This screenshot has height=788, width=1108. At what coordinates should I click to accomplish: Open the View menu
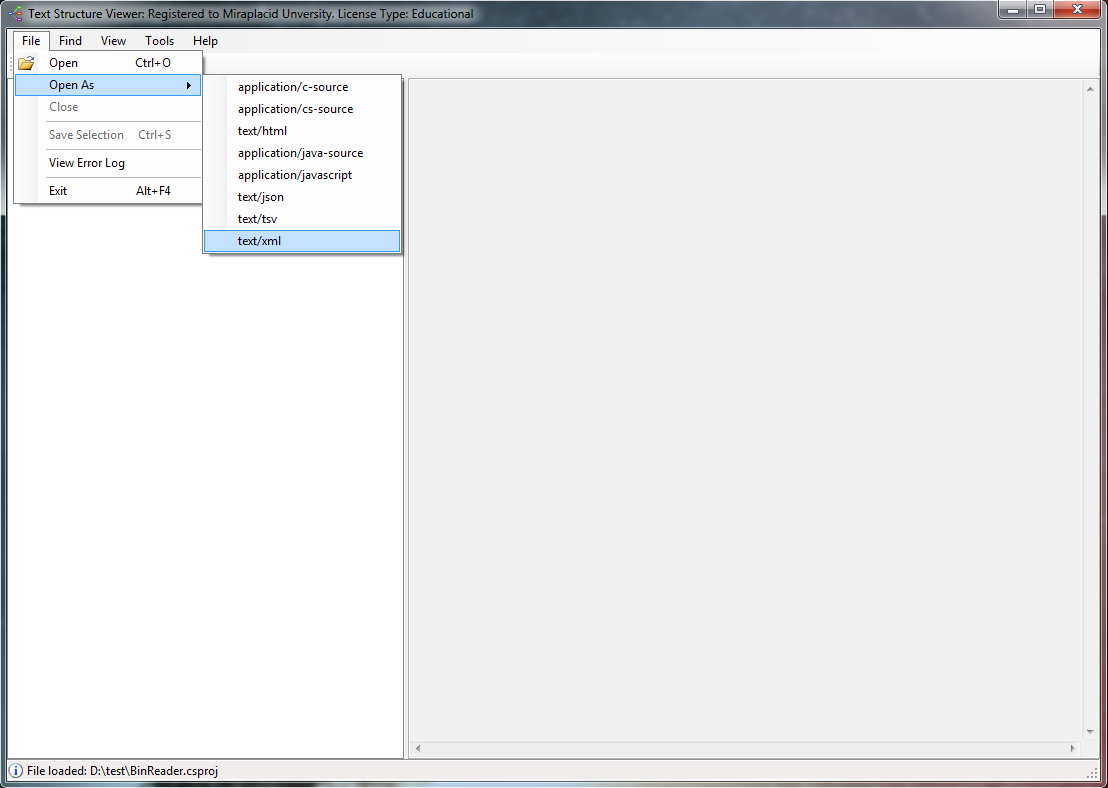coord(113,40)
